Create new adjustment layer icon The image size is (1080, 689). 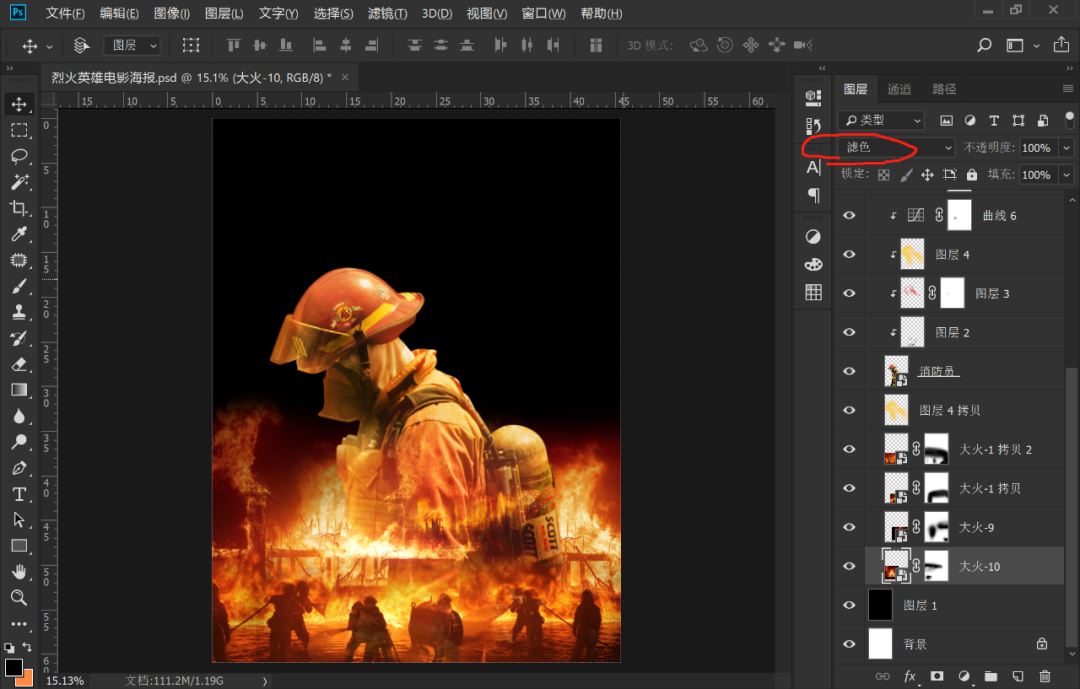[x=964, y=676]
